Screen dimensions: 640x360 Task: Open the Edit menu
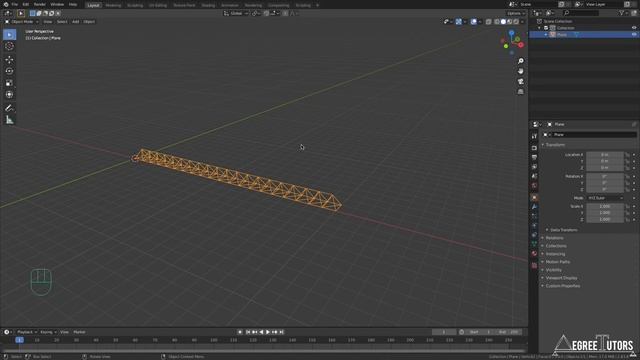coord(26,4)
